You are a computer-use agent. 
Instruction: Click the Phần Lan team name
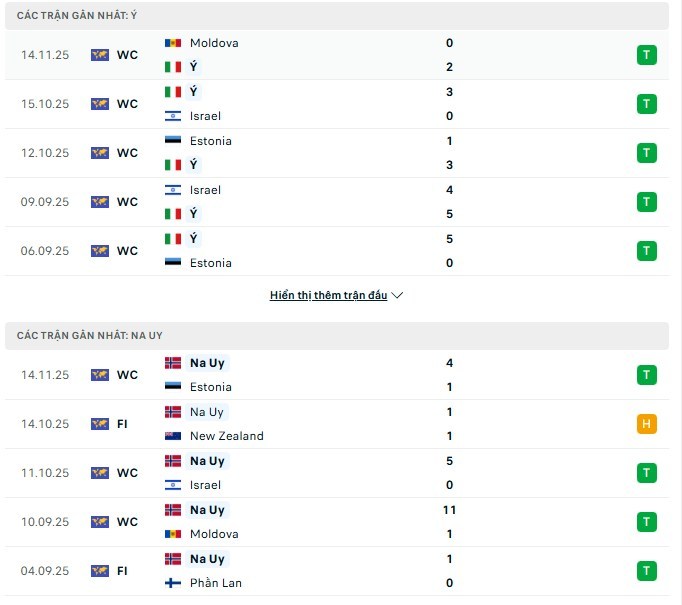216,583
